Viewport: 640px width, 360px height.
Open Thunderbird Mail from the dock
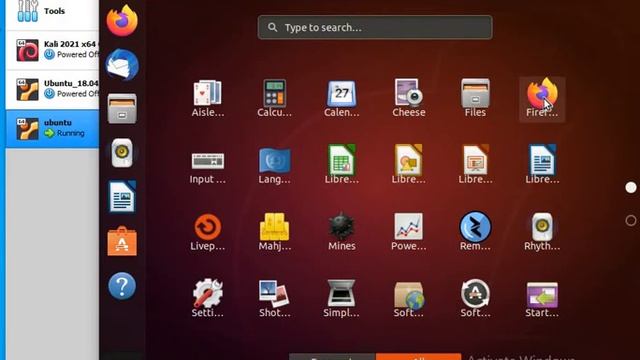click(122, 64)
